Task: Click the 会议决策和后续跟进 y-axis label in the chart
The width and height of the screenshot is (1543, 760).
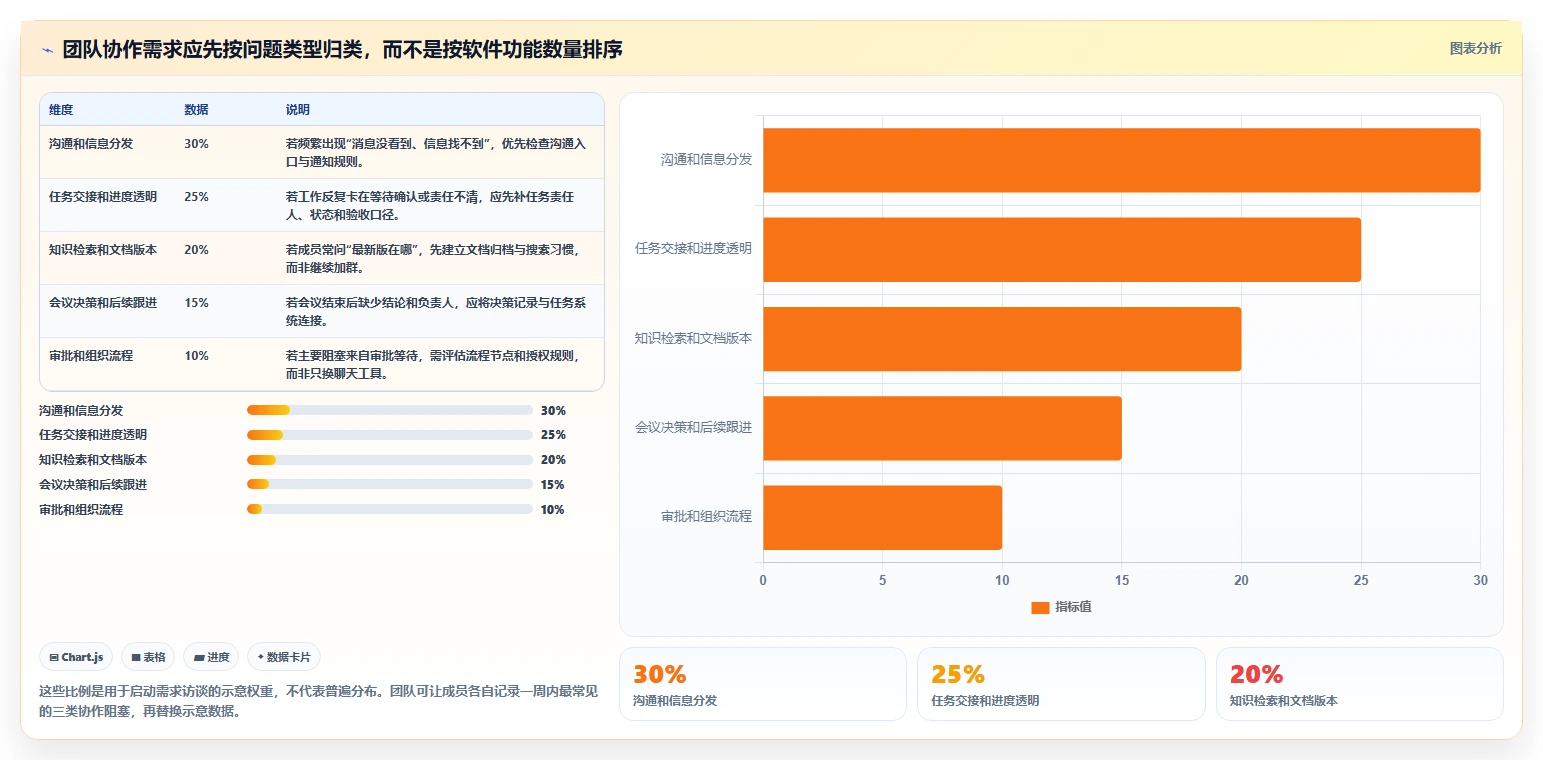Action: [x=693, y=427]
